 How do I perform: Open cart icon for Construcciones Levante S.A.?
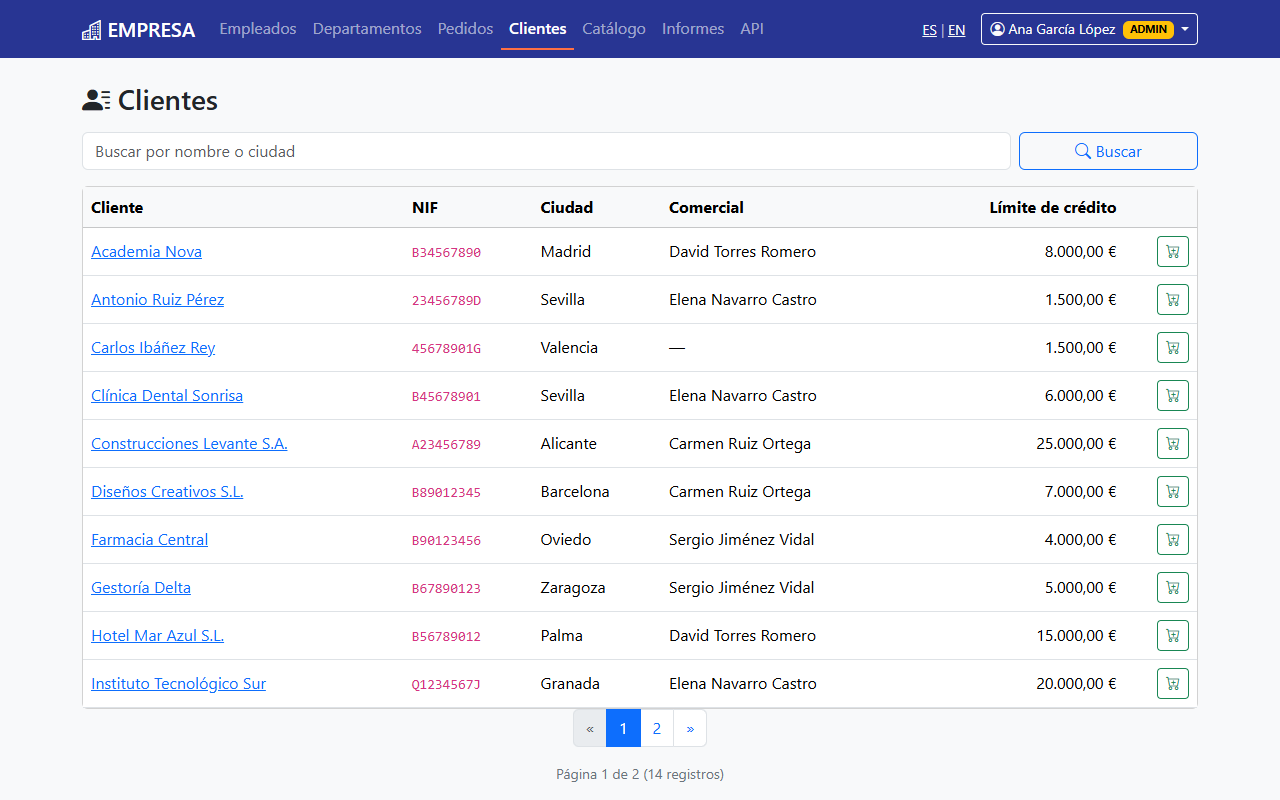coord(1172,444)
